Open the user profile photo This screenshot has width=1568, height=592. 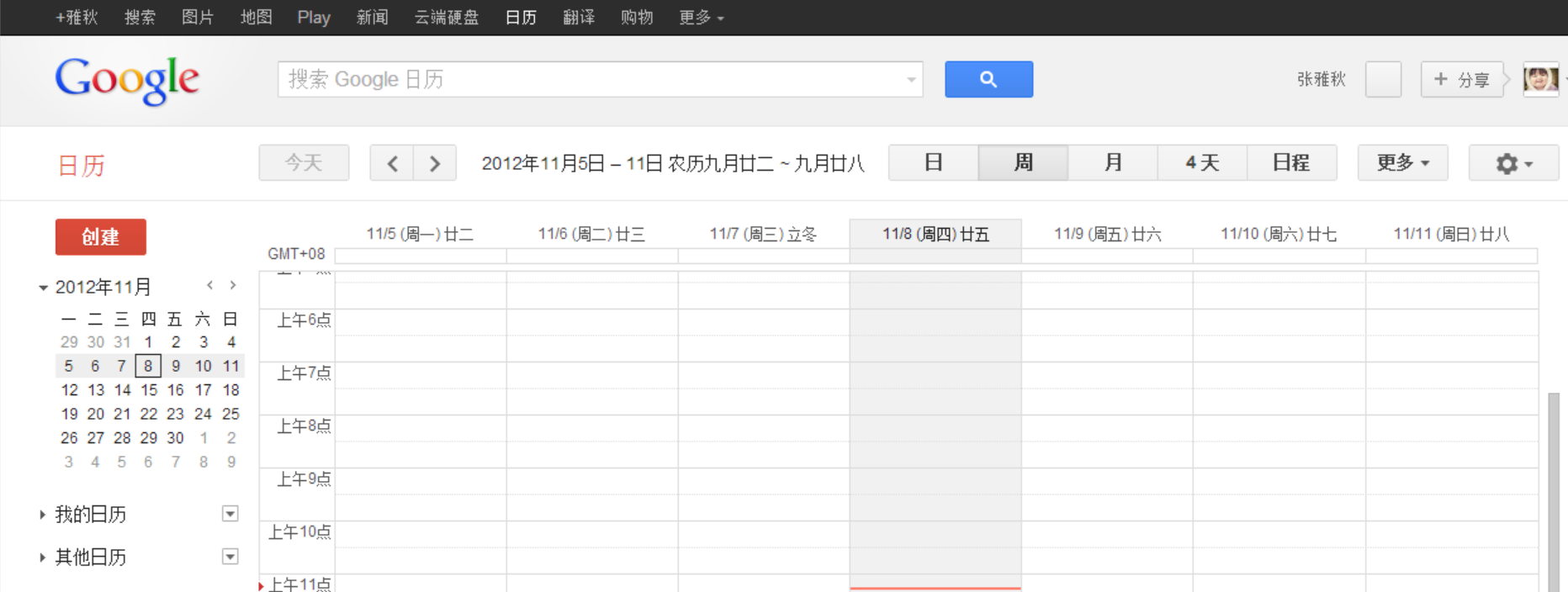coord(1541,79)
